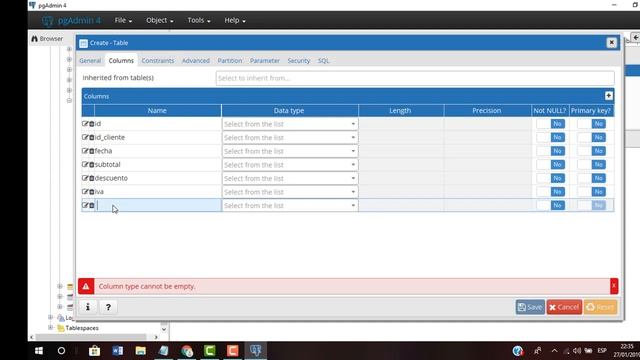Image resolution: width=640 pixels, height=360 pixels.
Task: Select the Tablespaces tree item
Action: (82, 328)
